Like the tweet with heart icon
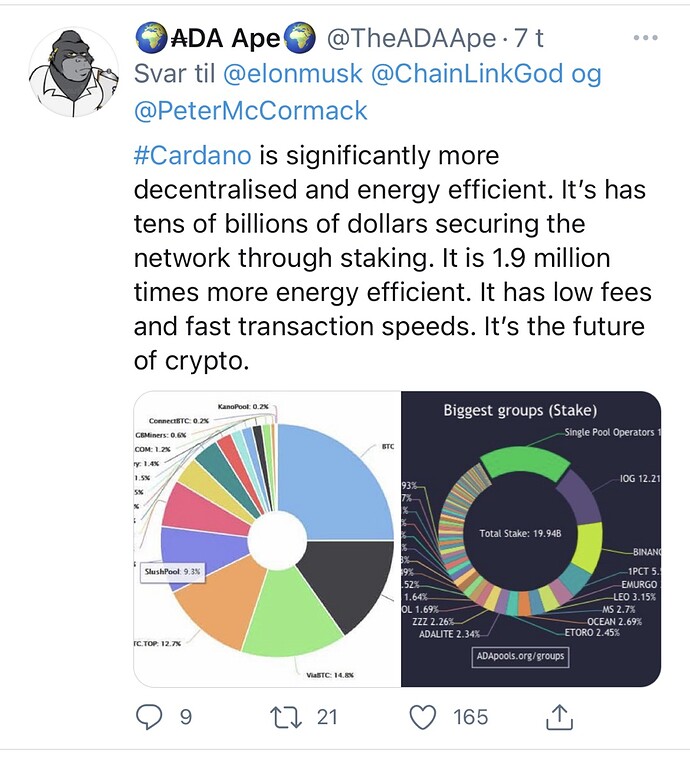This screenshot has width=690, height=765. [x=424, y=716]
